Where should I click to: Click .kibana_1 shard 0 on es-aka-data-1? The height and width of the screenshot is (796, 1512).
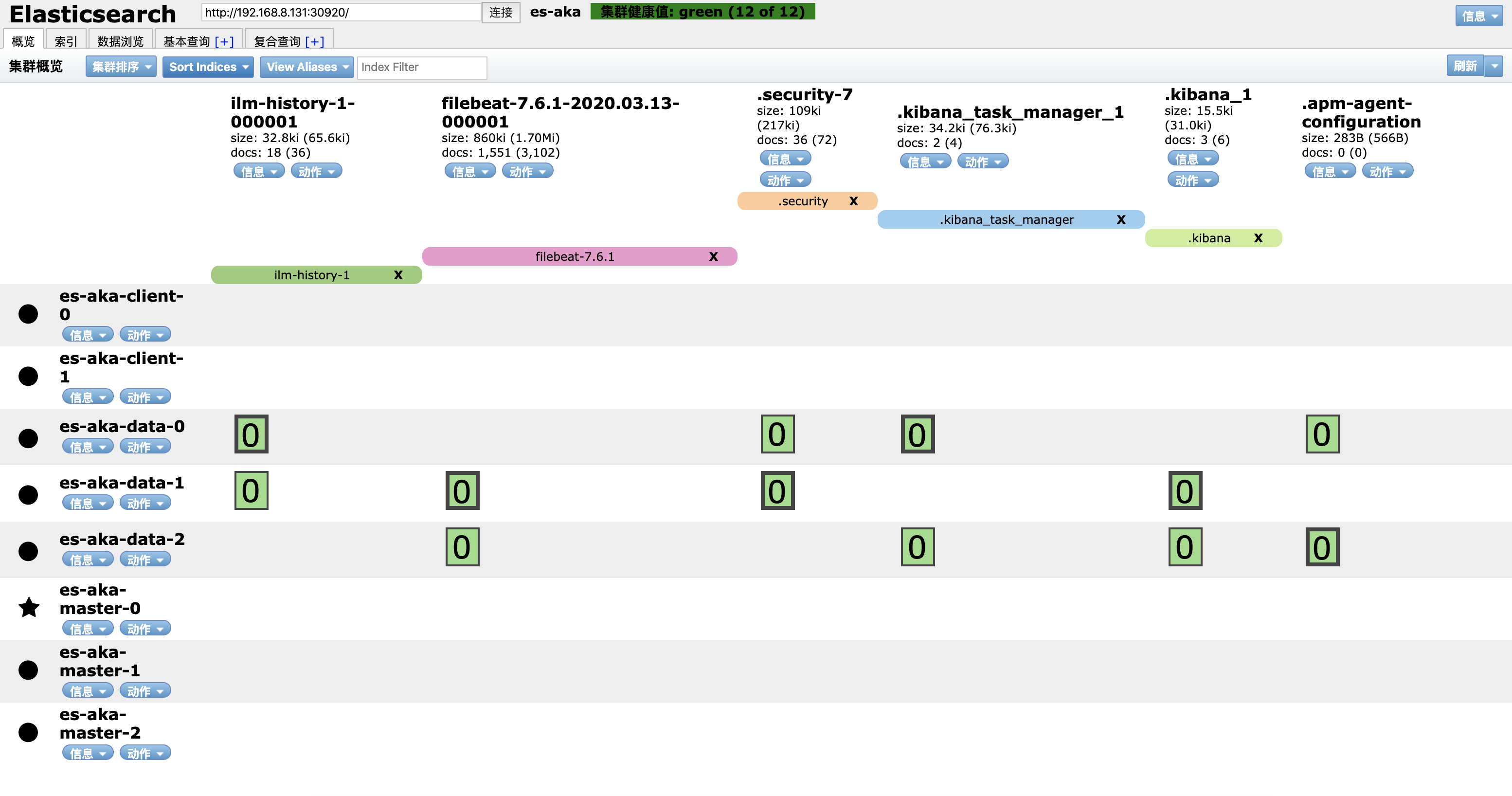(x=1185, y=491)
